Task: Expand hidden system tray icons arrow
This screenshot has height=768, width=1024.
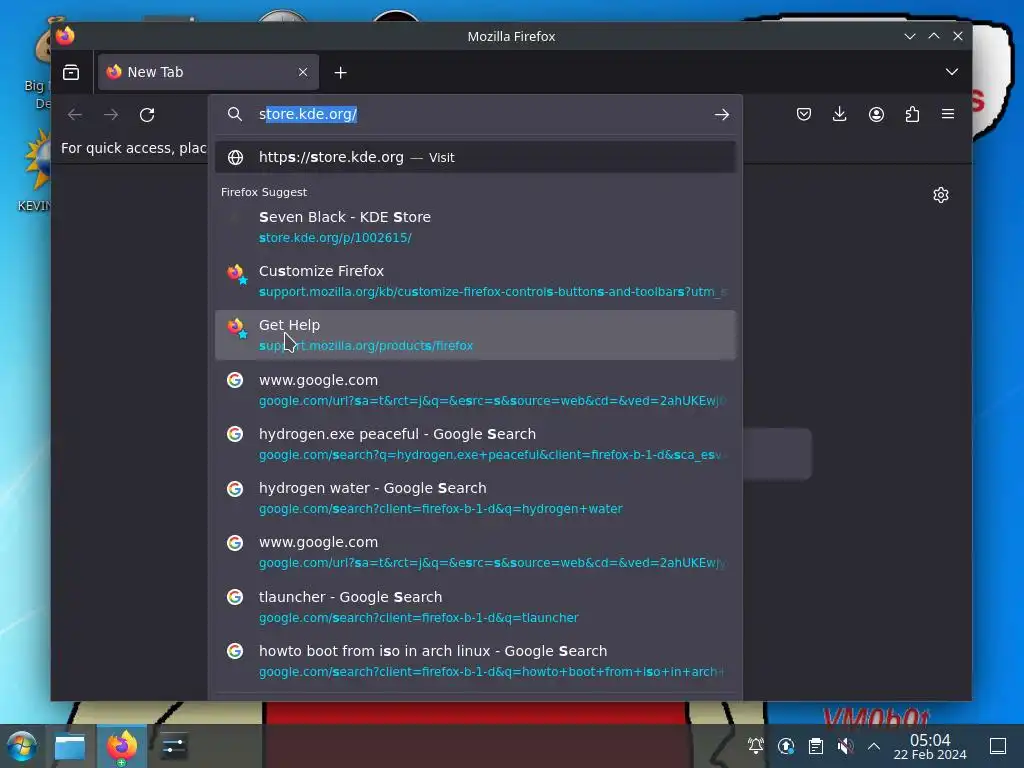Action: pos(874,746)
